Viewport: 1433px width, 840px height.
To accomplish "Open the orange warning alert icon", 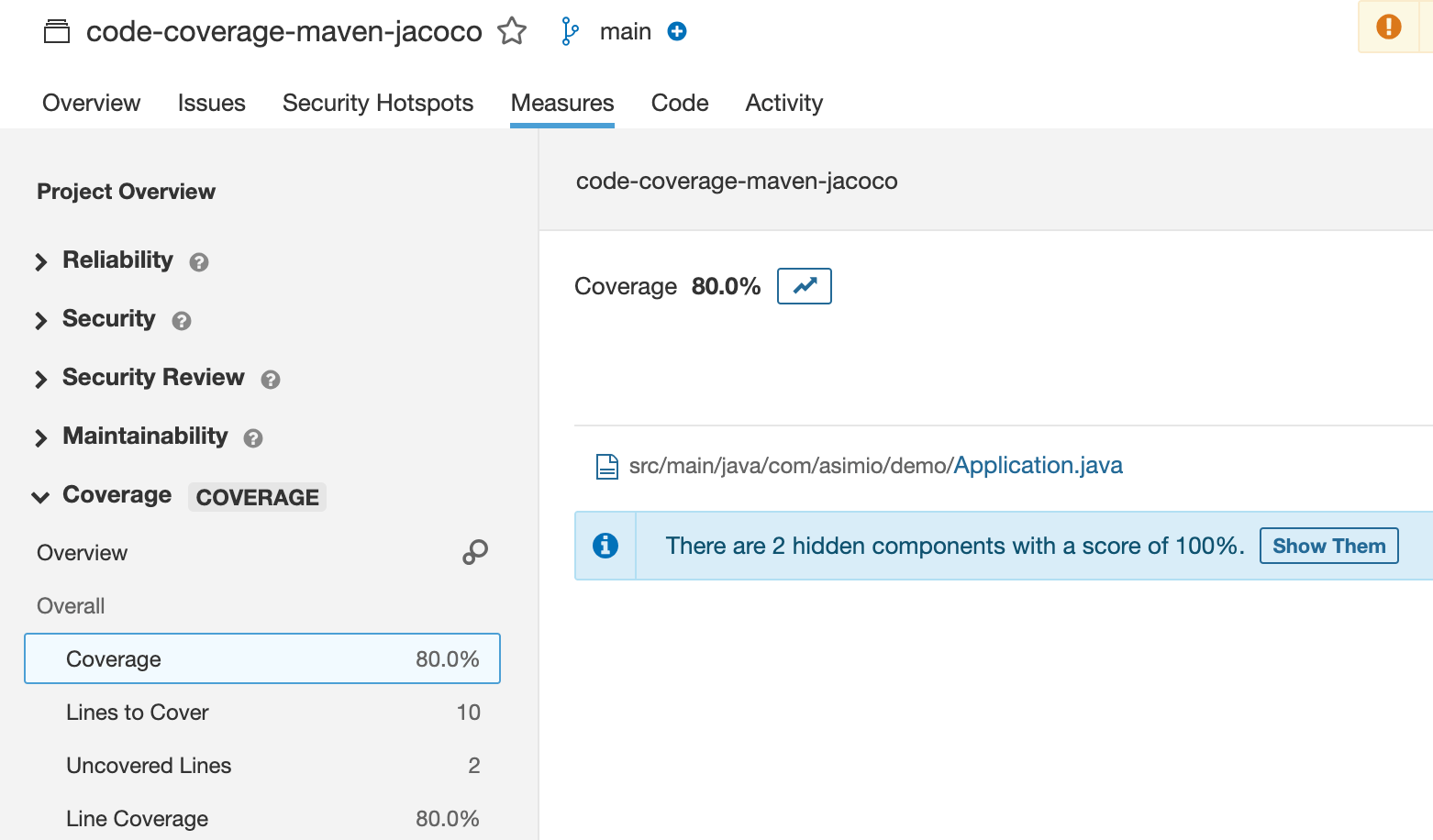I will point(1388,27).
